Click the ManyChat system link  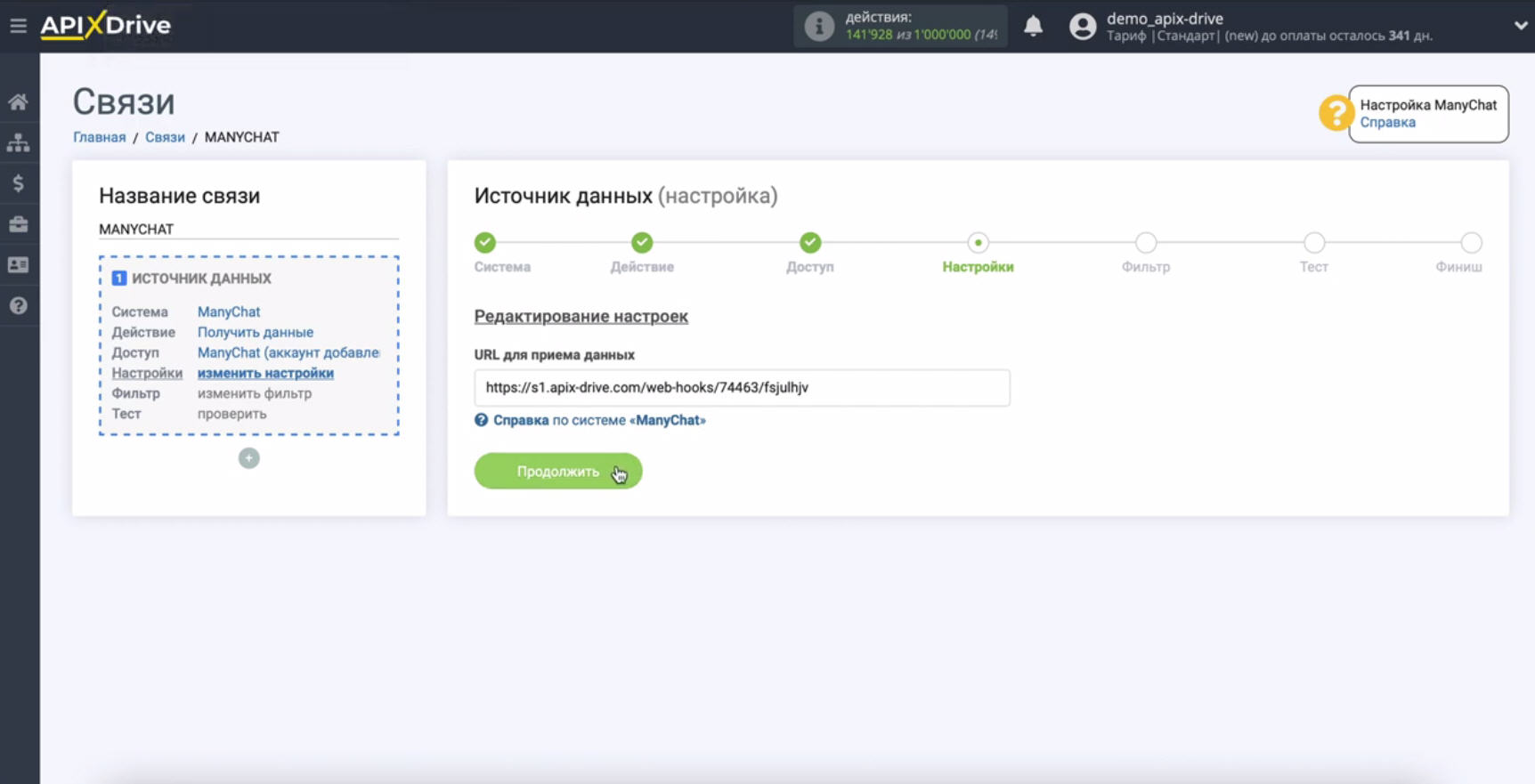[x=229, y=311]
